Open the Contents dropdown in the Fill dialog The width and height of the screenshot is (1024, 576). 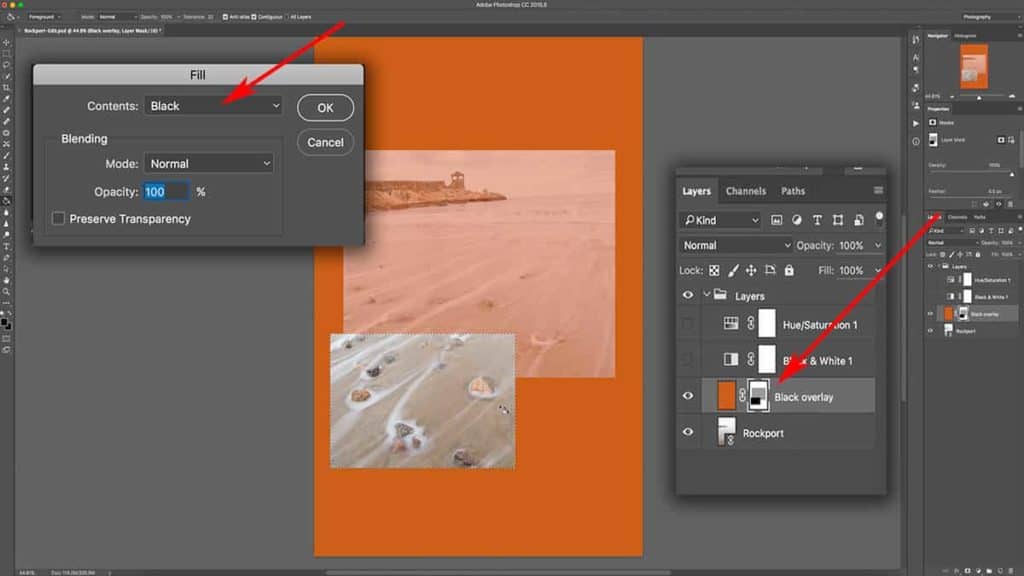(212, 105)
